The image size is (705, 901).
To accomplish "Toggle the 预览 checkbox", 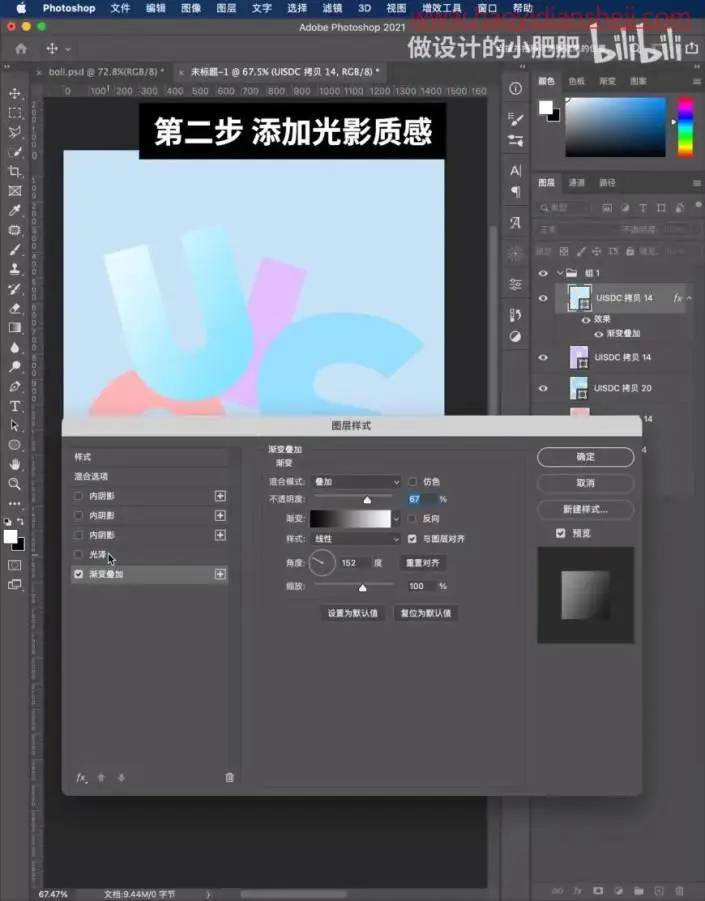I will (561, 533).
